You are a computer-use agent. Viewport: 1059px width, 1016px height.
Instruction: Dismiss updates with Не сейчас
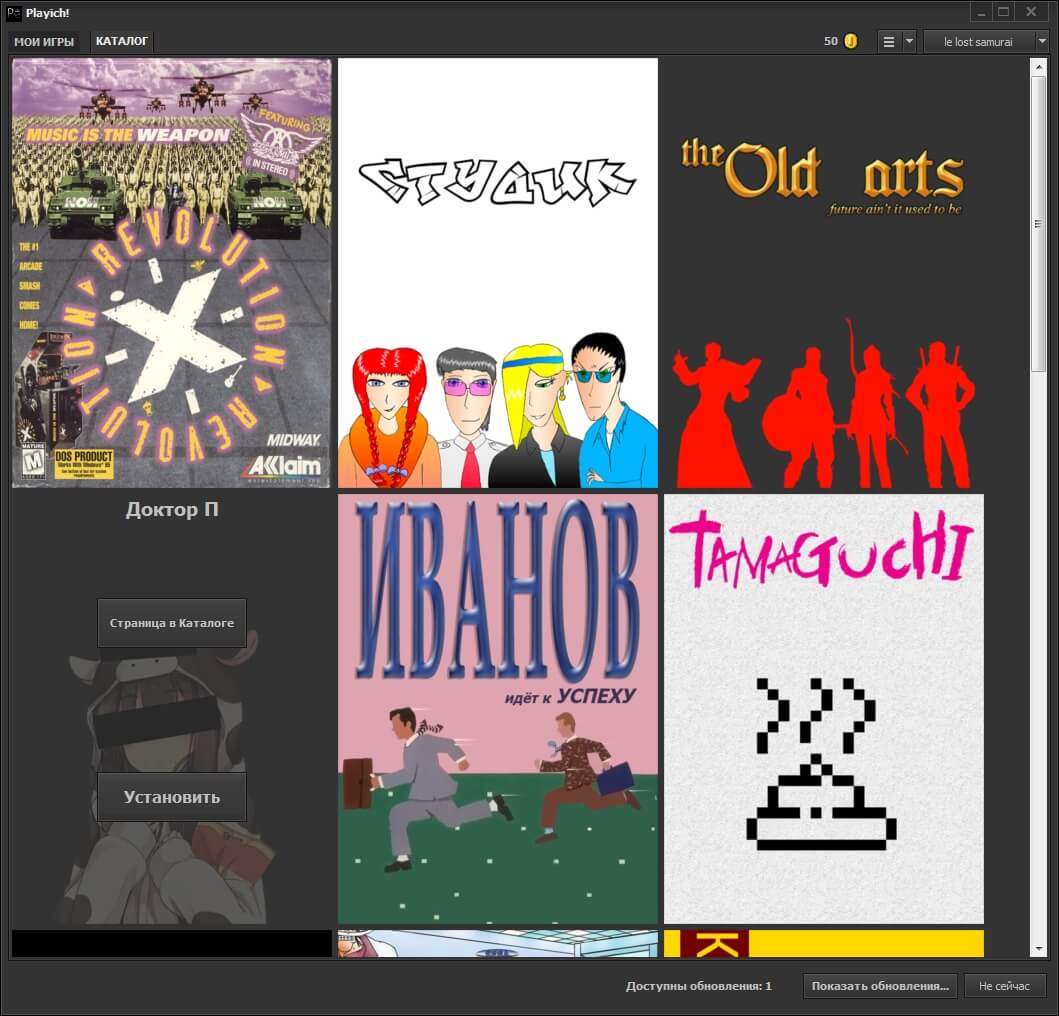tap(1004, 986)
